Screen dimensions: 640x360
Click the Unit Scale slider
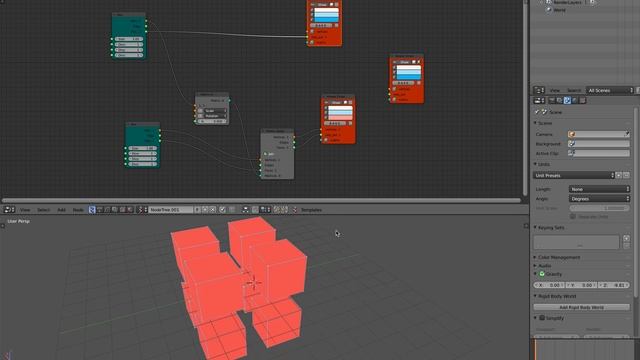click(x=599, y=208)
